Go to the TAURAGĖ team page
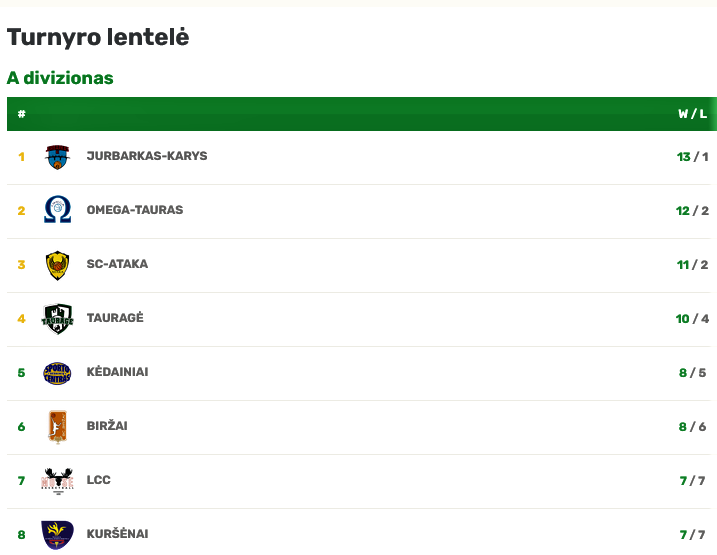The width and height of the screenshot is (717, 555). tap(115, 317)
